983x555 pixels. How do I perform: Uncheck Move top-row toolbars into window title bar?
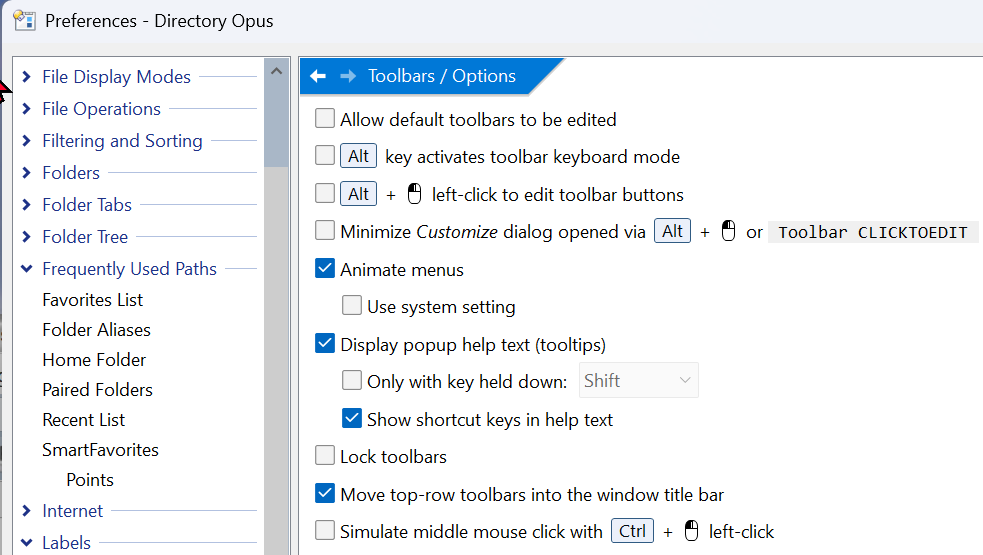point(325,494)
